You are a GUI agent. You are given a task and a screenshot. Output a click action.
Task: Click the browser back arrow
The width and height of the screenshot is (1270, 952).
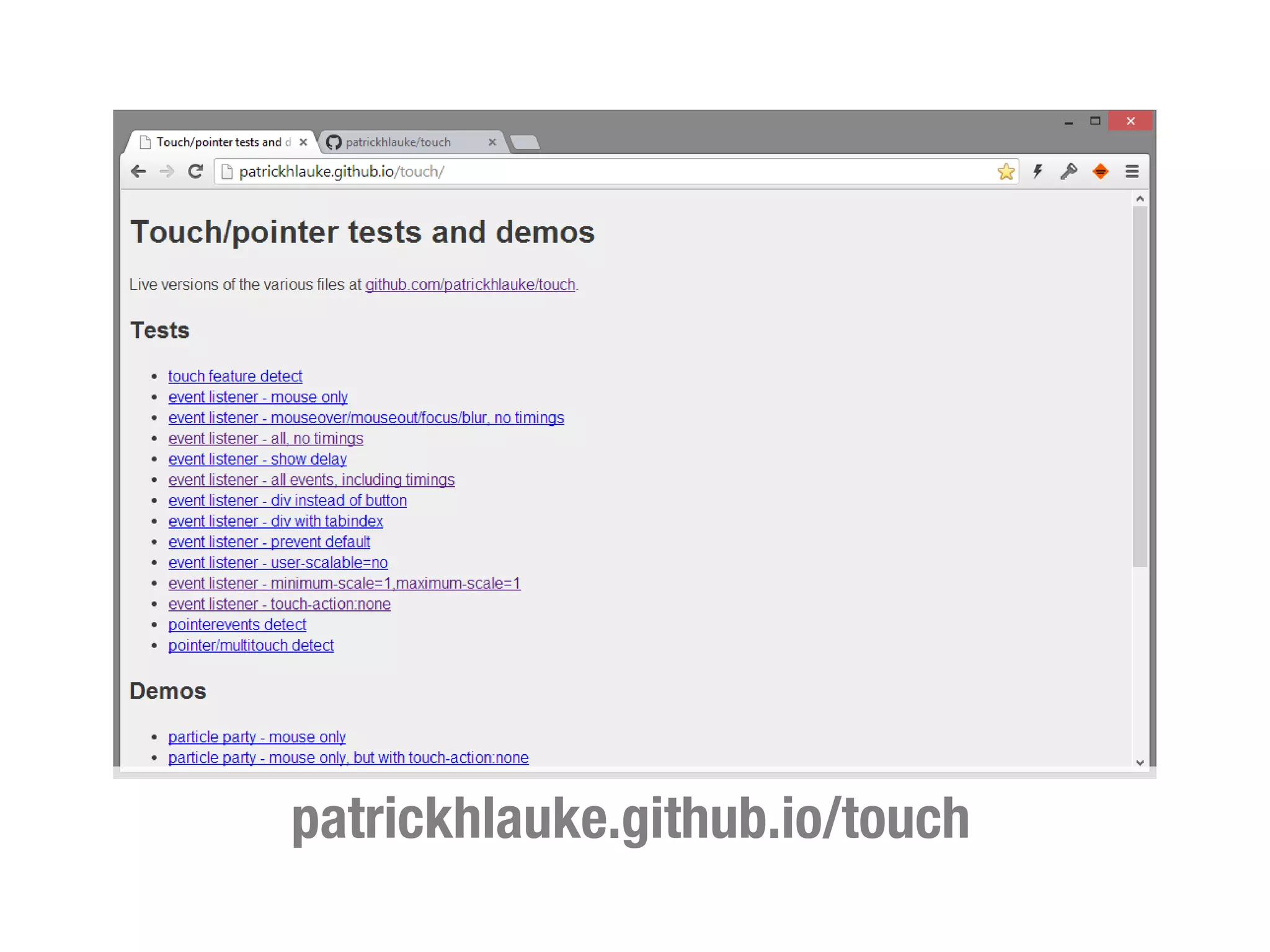tap(138, 172)
